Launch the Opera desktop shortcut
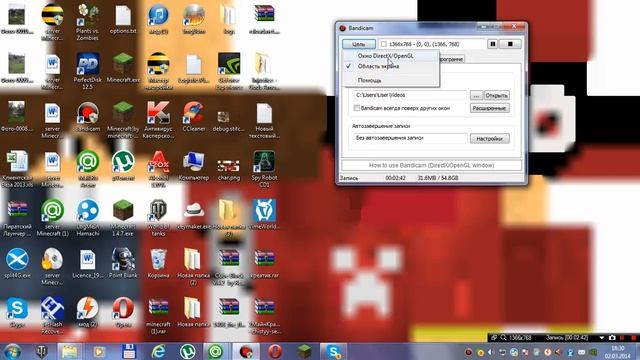 coord(123,313)
